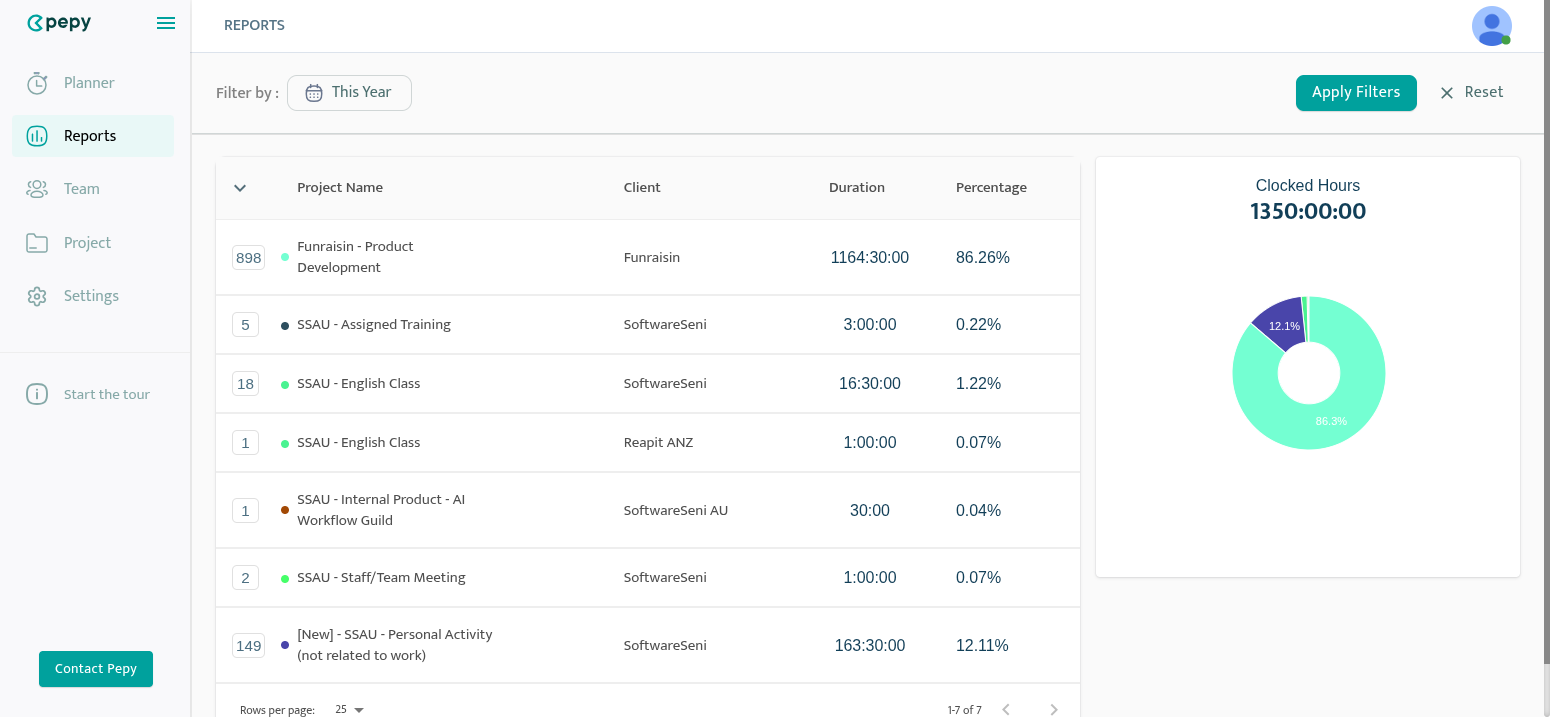The image size is (1550, 717).
Task: Select Reports in the sidebar
Action: point(92,136)
